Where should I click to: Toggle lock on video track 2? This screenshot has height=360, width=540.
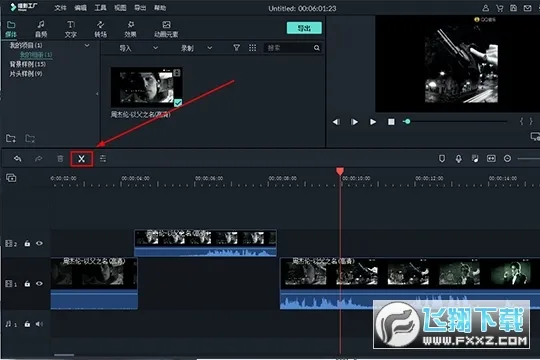click(x=27, y=244)
